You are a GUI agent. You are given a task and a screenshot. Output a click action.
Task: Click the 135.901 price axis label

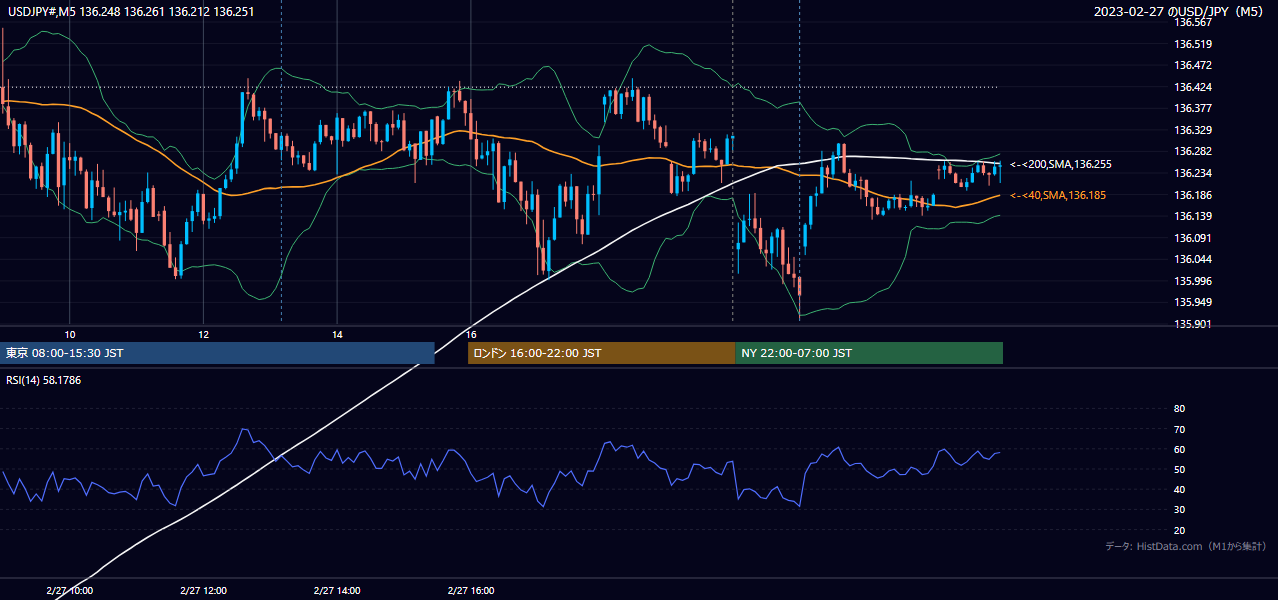[x=1192, y=324]
